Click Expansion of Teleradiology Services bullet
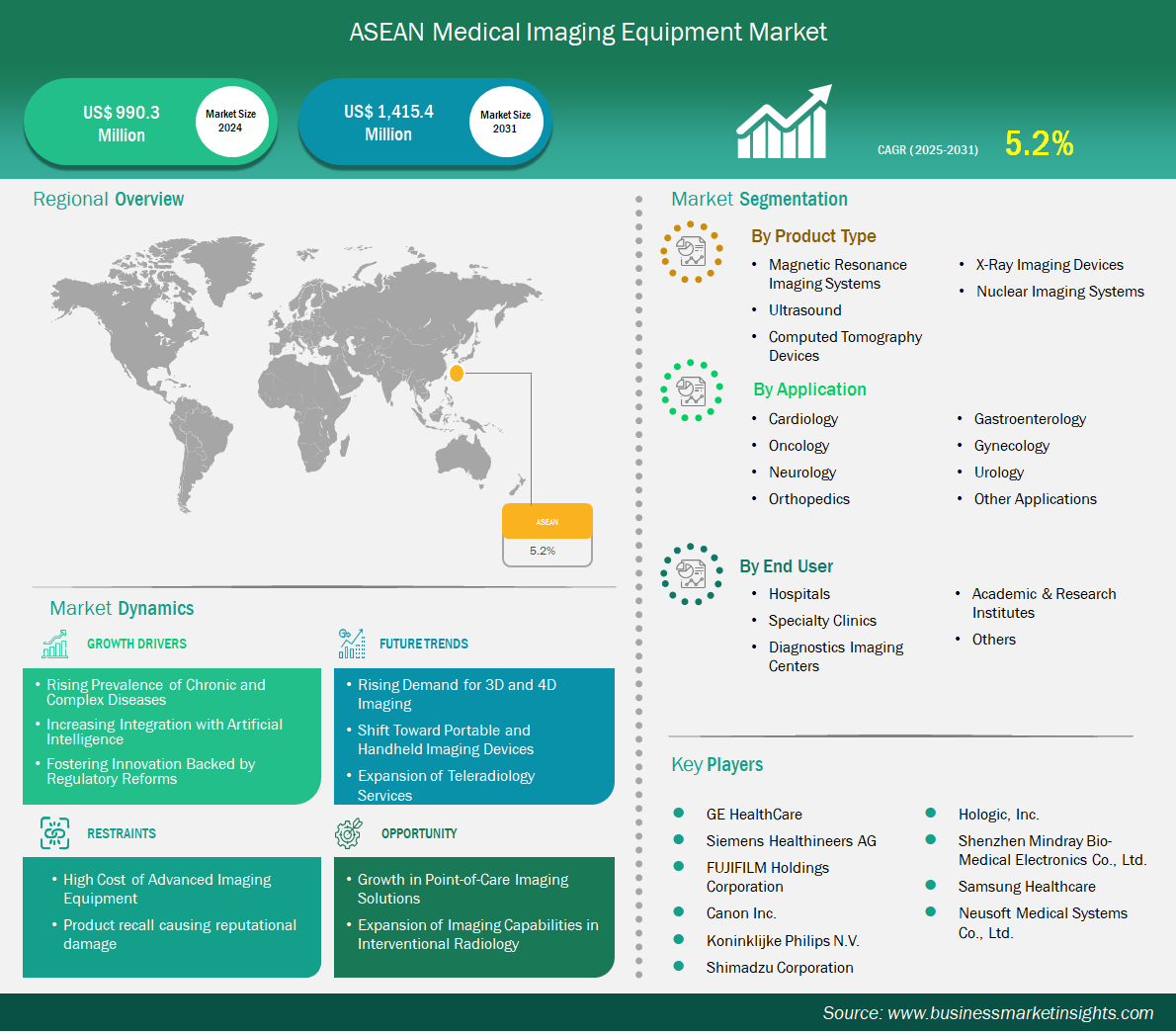This screenshot has width=1176, height=1035. [x=446, y=785]
